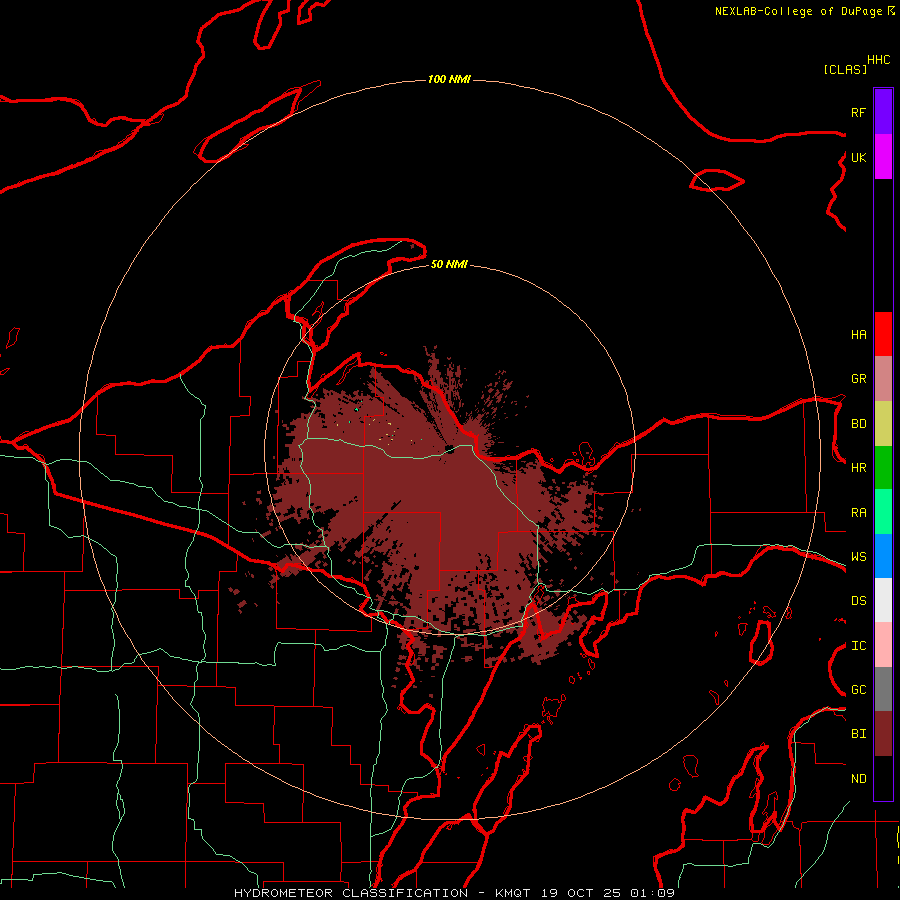Click the RF legend label
Screen dimensions: 900x900
(x=858, y=112)
